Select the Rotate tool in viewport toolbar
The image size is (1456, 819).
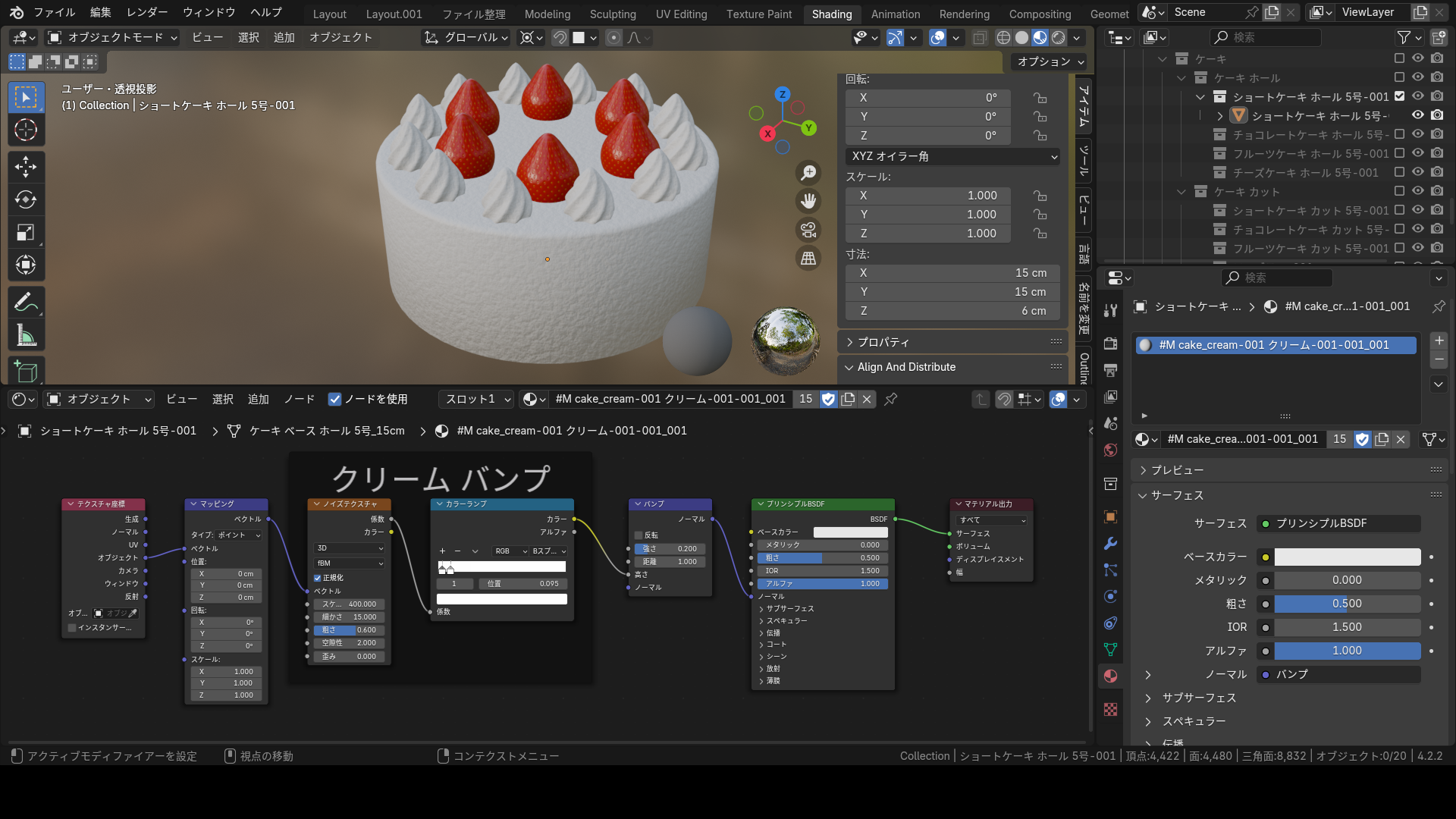(26, 199)
